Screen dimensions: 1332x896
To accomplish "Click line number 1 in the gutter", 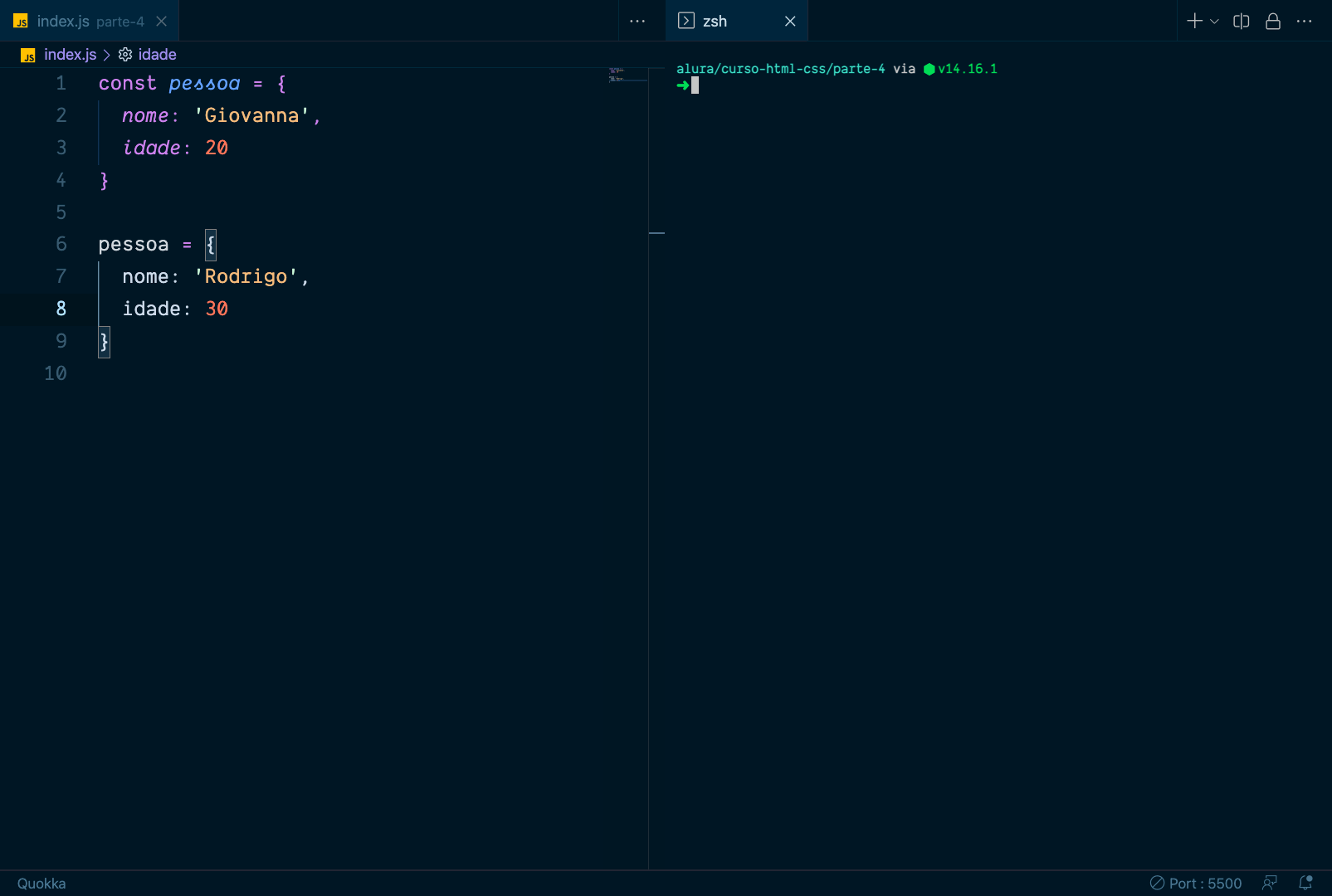I will pos(61,84).
